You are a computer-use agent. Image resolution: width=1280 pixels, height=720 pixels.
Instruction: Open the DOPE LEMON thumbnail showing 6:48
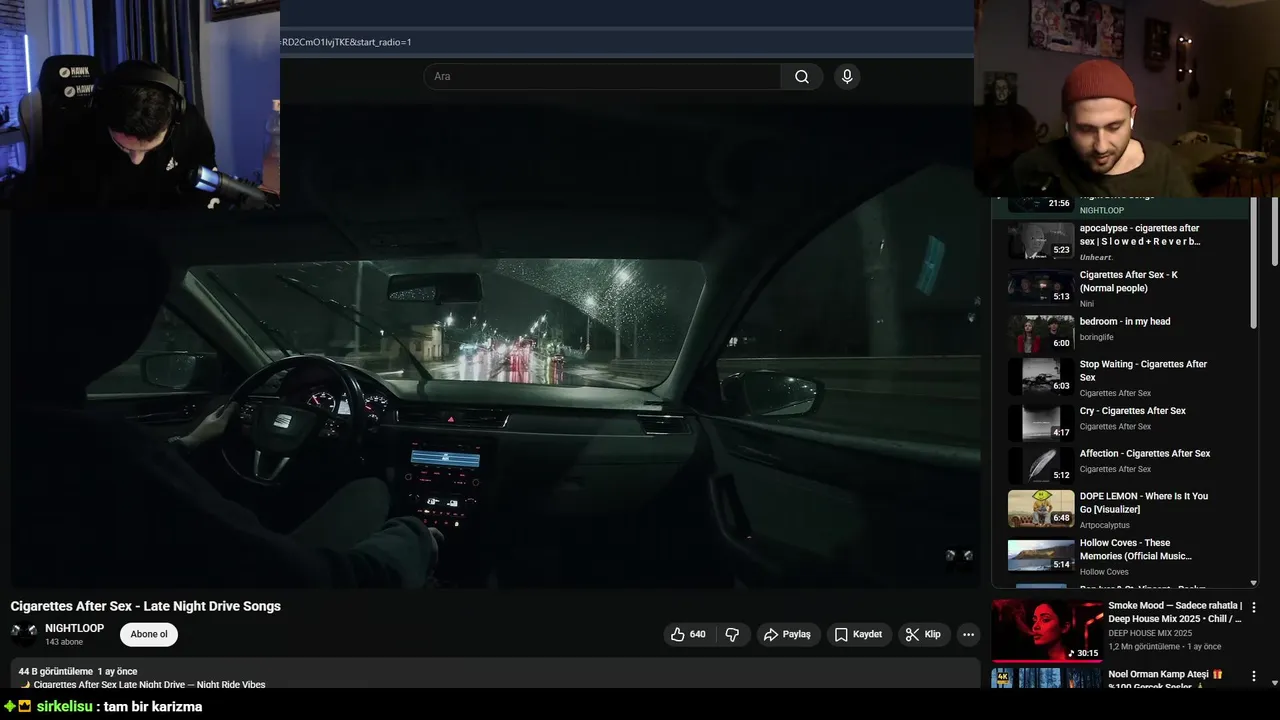click(x=1041, y=509)
